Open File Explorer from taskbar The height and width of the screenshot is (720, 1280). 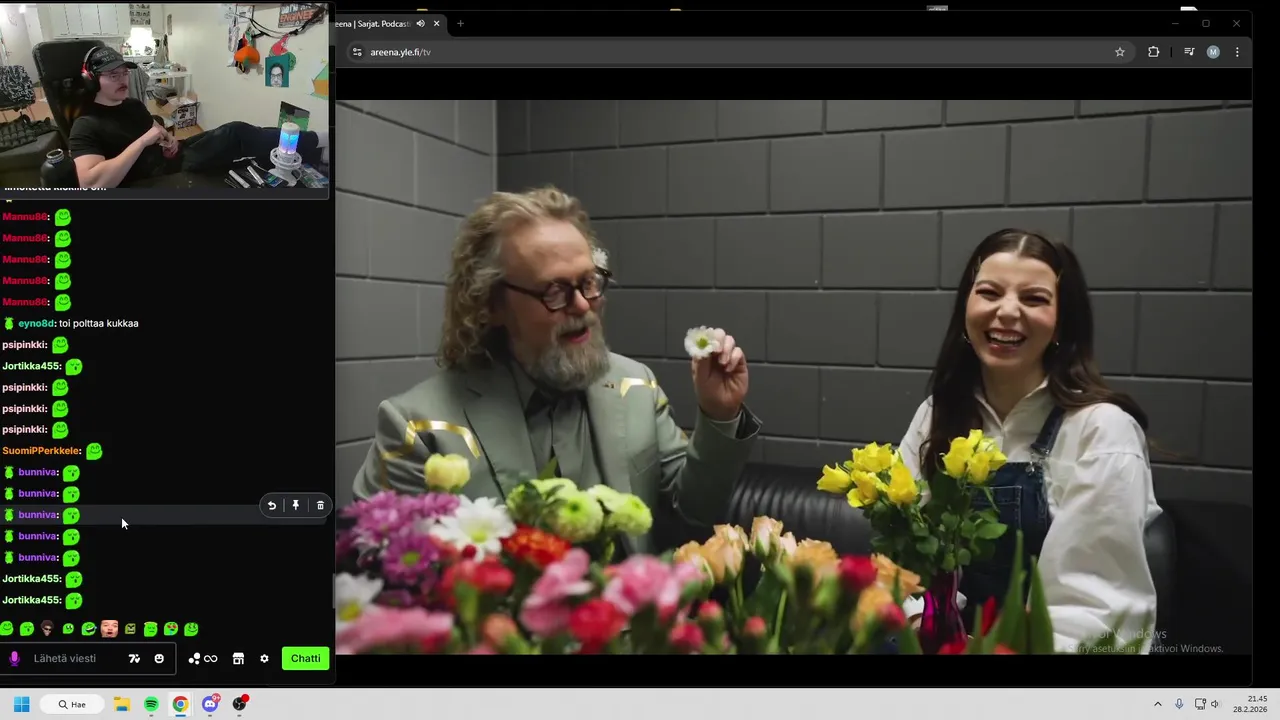click(x=122, y=704)
